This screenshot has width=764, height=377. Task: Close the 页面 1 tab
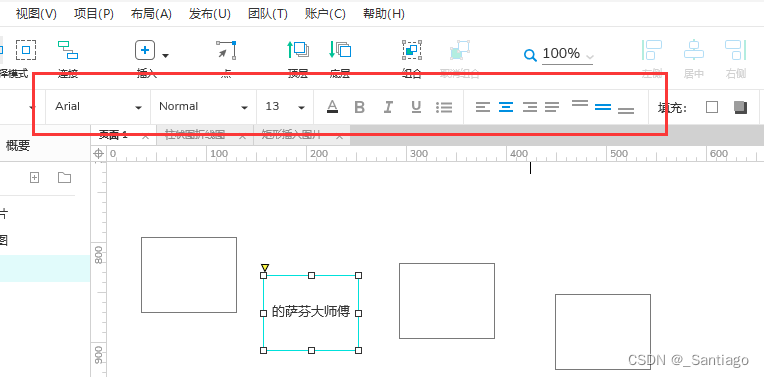coord(145,136)
